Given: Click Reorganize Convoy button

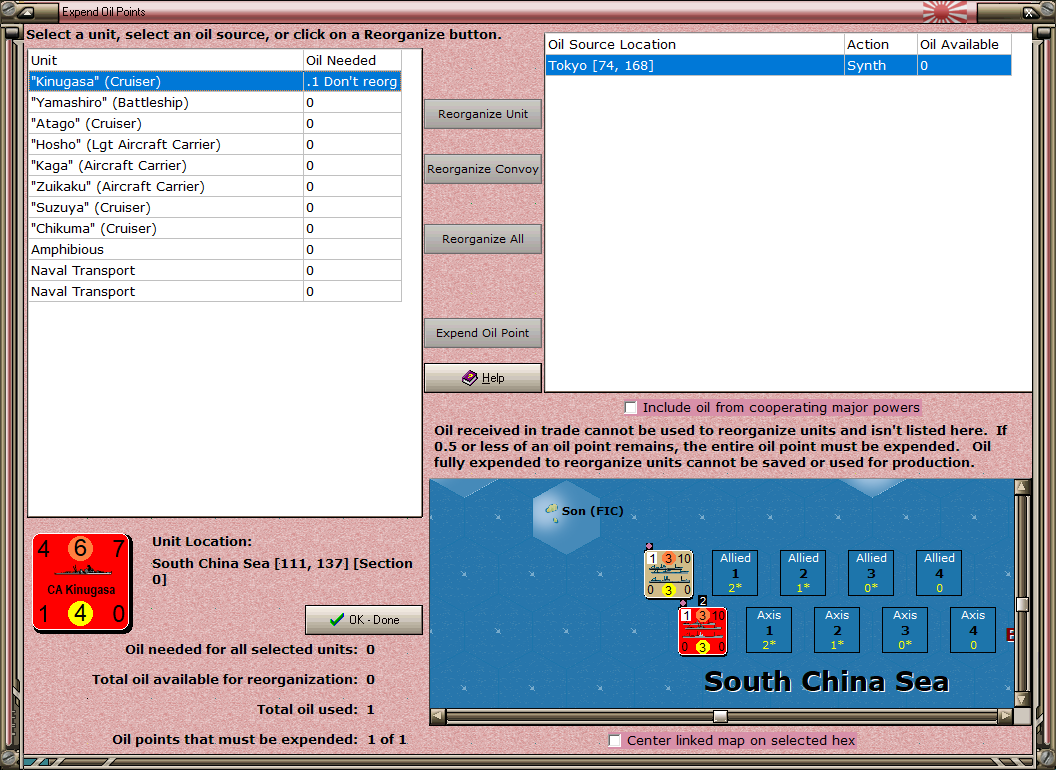Looking at the screenshot, I should (x=483, y=169).
